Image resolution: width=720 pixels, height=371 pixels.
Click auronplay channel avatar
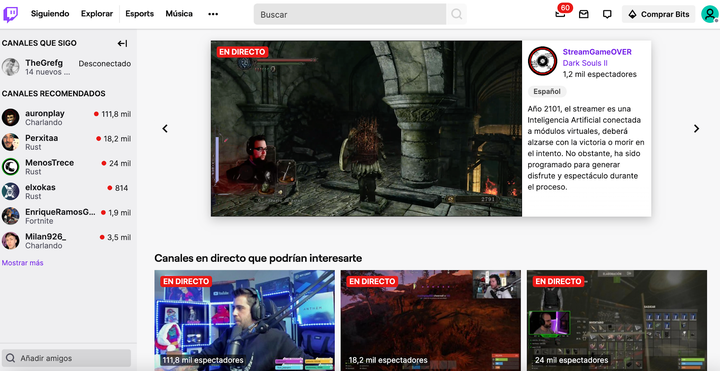pos(11,118)
